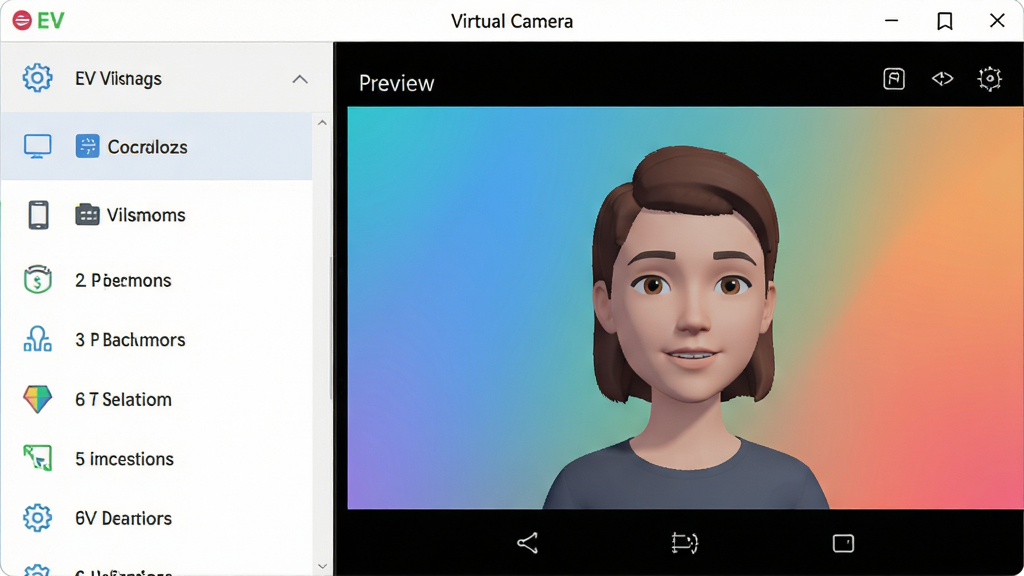
Task: Click the bookmark icon in title bar
Action: point(944,21)
